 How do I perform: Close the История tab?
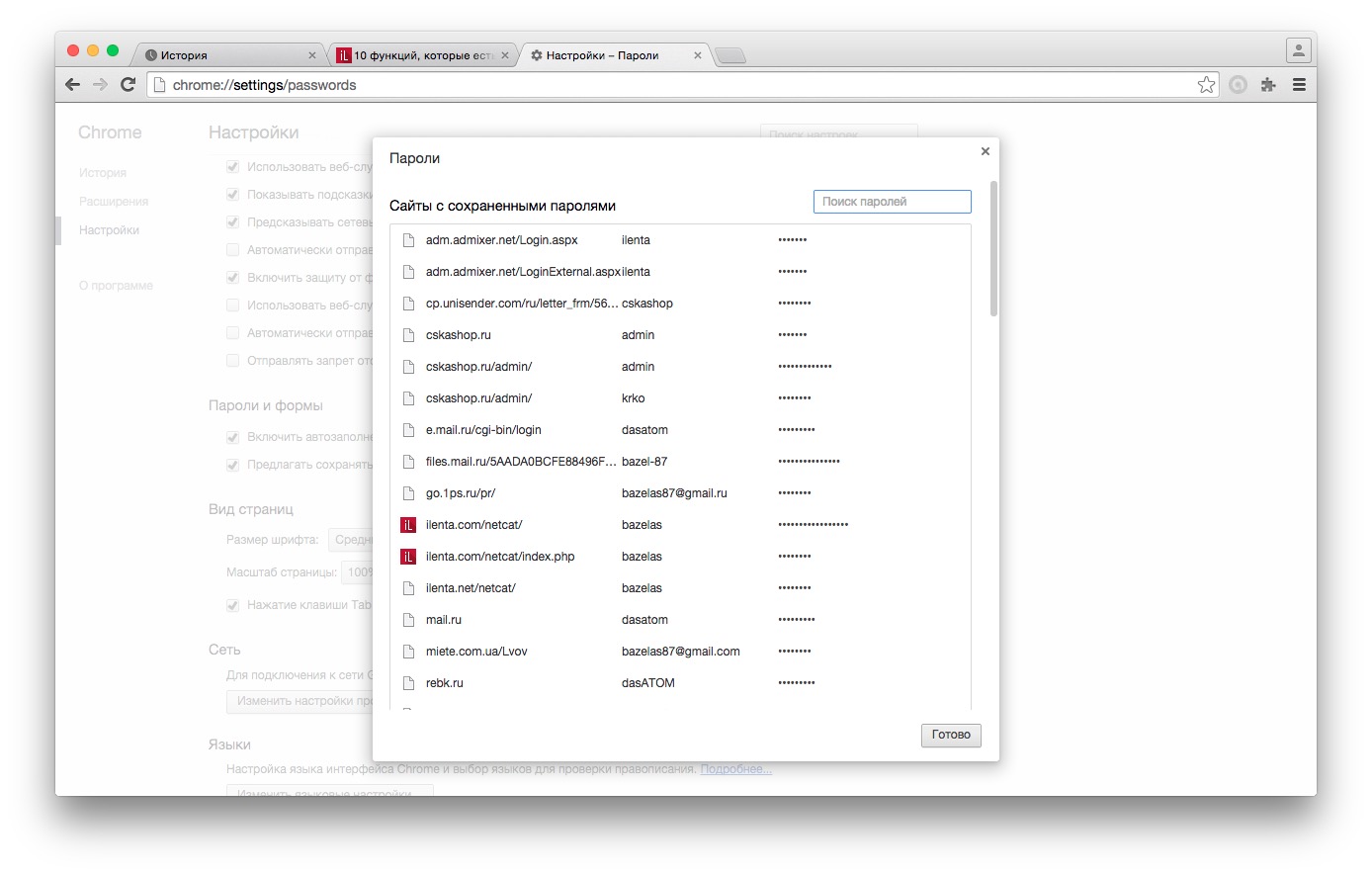point(312,55)
